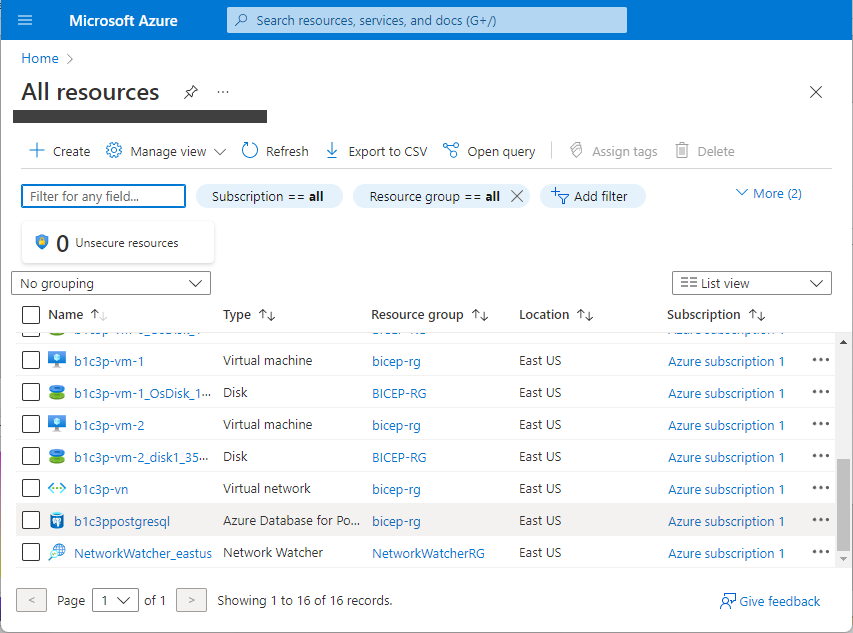Click Create to add a resource
This screenshot has height=633, width=853.
tap(60, 151)
